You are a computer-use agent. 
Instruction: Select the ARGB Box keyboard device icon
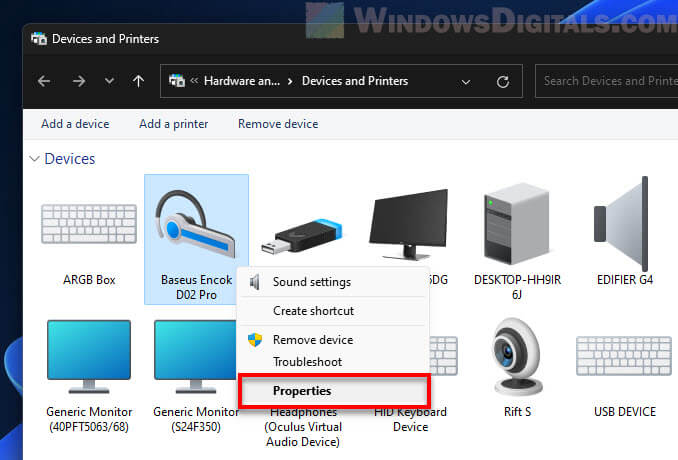click(x=89, y=224)
